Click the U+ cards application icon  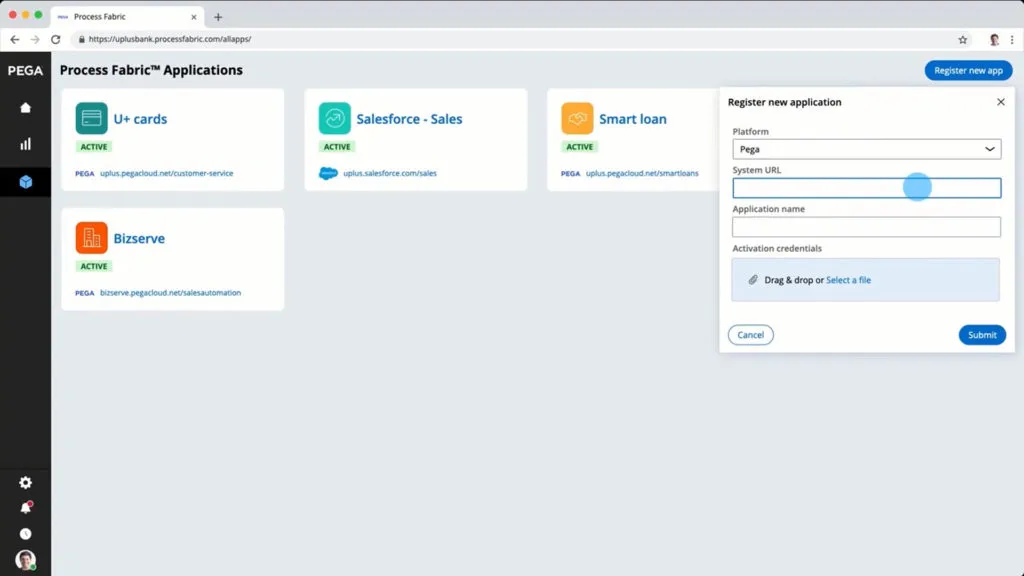coord(91,118)
